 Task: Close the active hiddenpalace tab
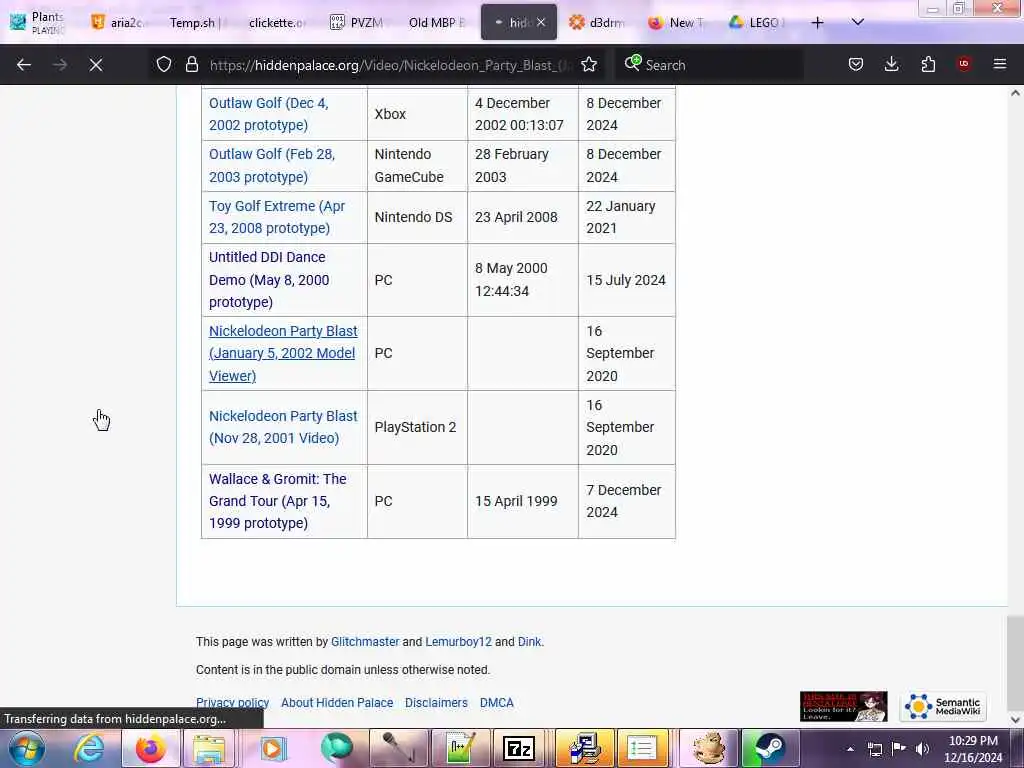pyautogui.click(x=541, y=23)
